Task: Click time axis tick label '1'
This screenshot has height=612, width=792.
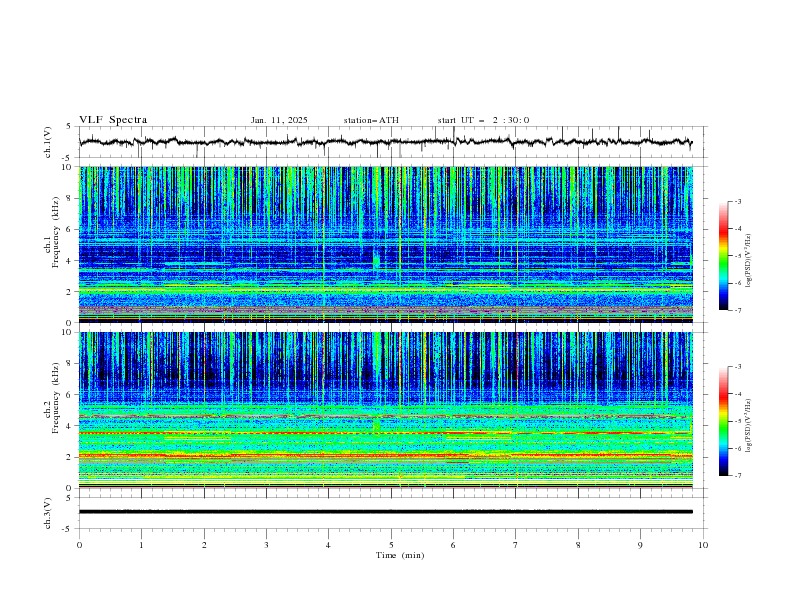Action: [x=141, y=545]
